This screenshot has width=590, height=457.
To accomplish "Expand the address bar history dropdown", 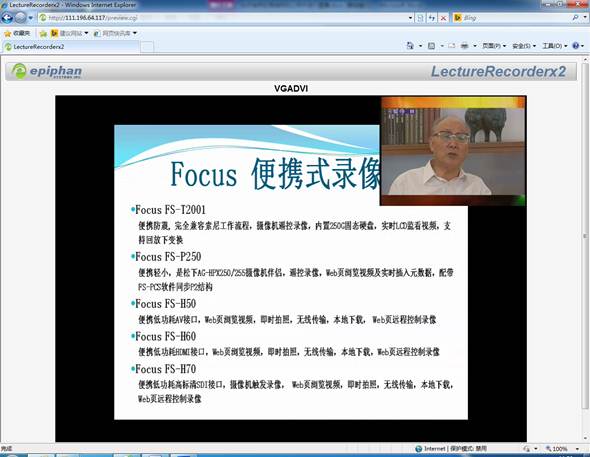I will tap(410, 18).
